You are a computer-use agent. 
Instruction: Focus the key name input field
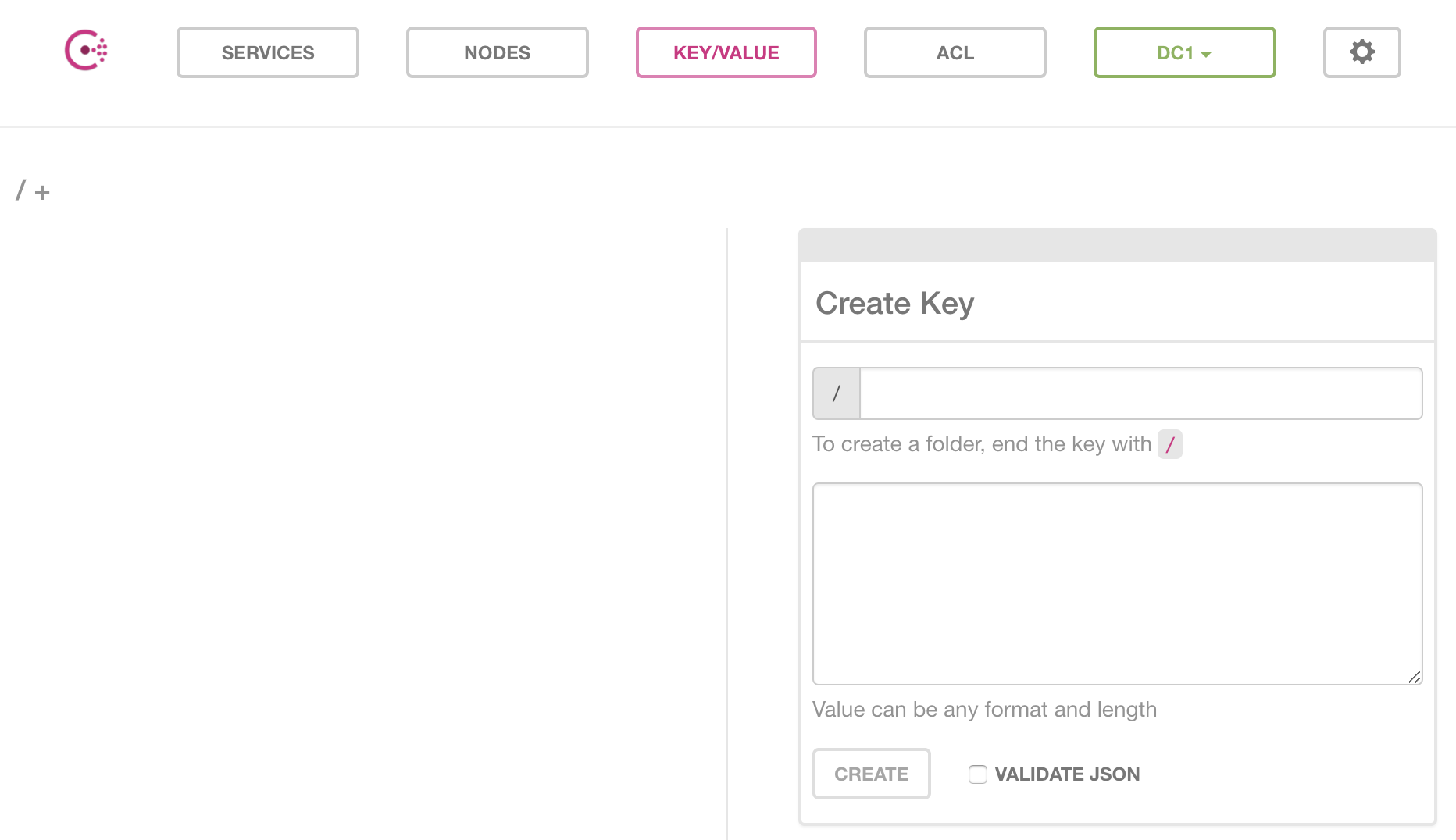[1140, 393]
